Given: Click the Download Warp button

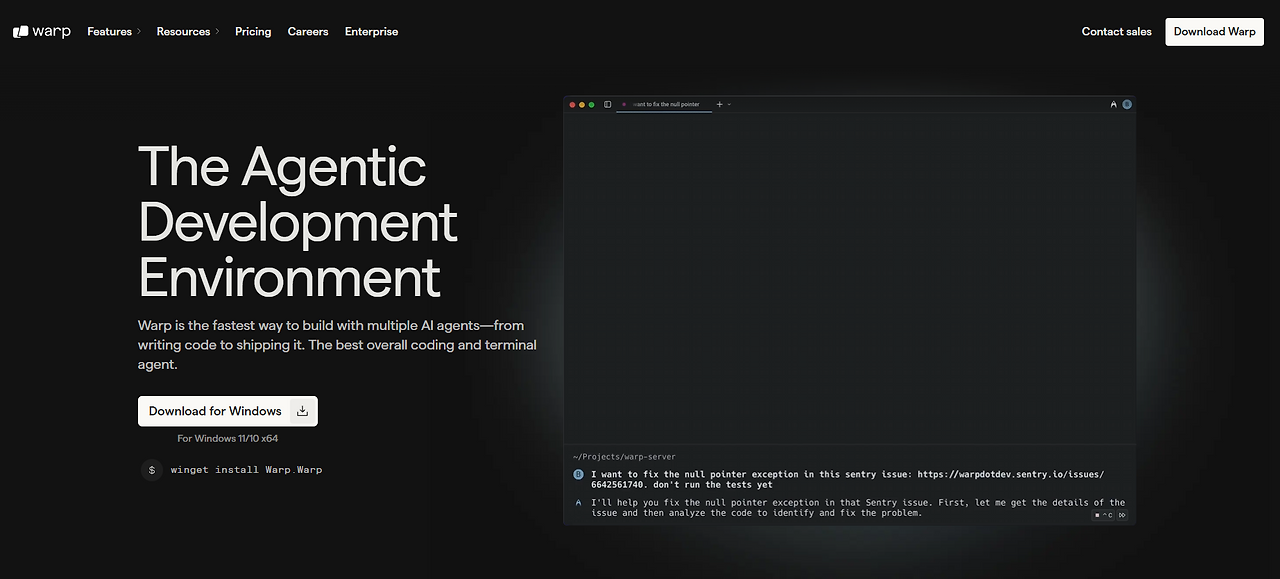Looking at the screenshot, I should (x=1214, y=32).
